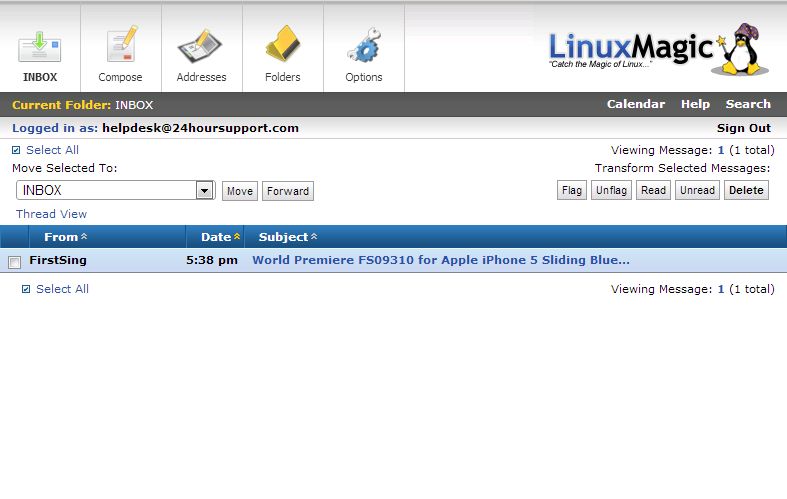787x499 pixels.
Task: Sort by From column arrow icon
Action: click(x=84, y=237)
